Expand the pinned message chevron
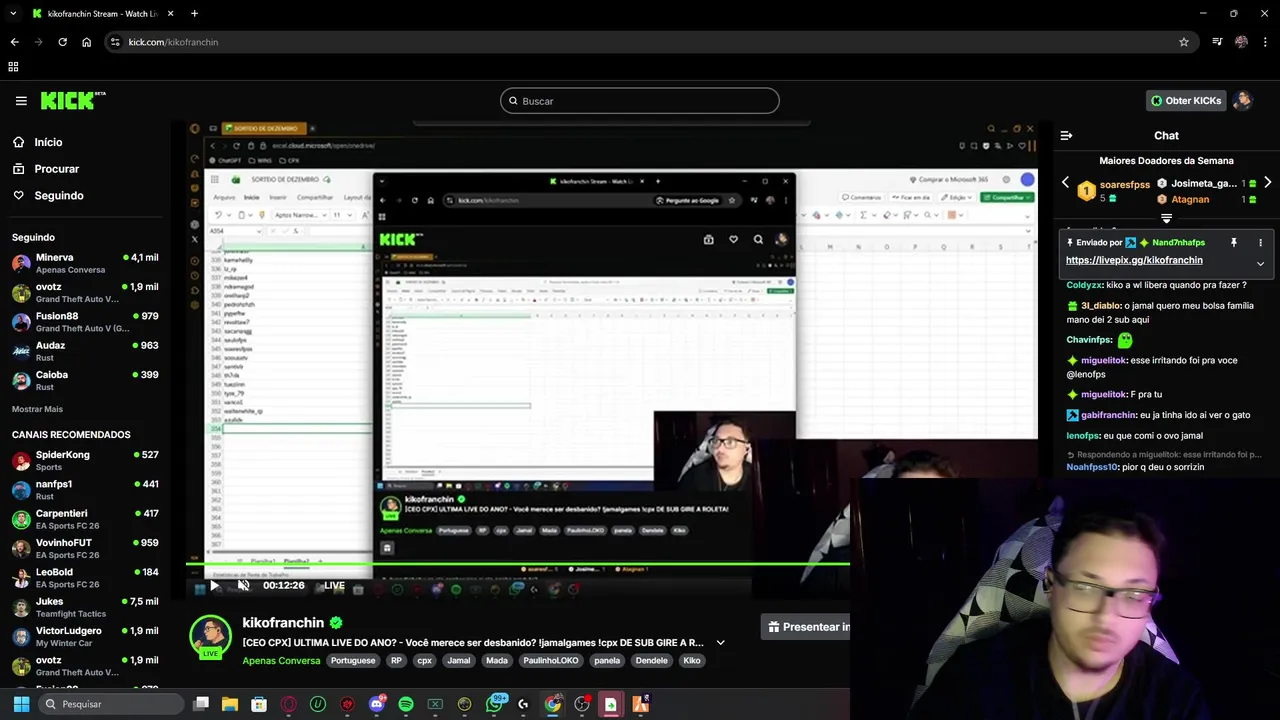This screenshot has height=720, width=1280. [1260, 264]
